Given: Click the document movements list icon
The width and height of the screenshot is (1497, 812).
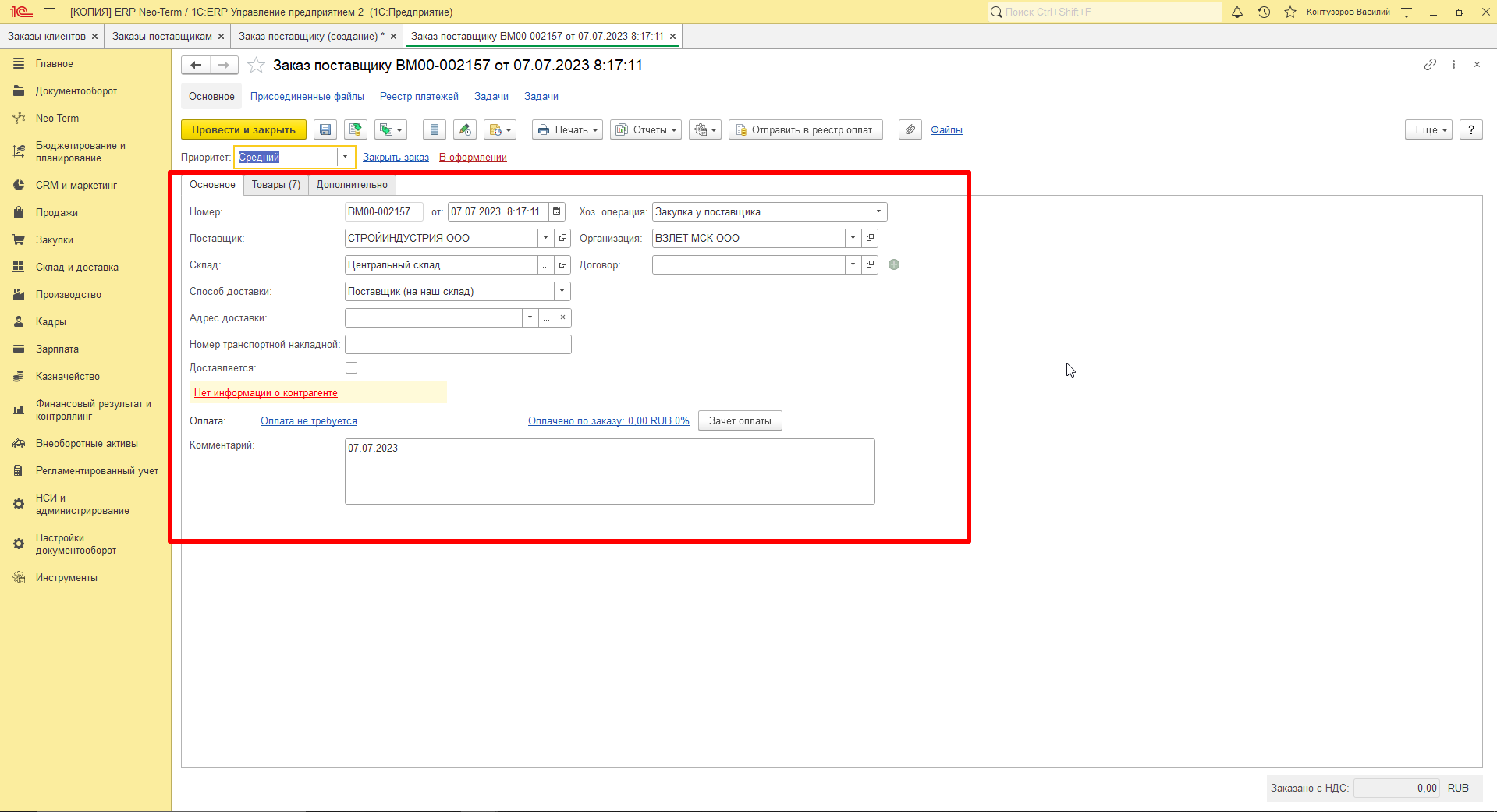Looking at the screenshot, I should (x=435, y=130).
